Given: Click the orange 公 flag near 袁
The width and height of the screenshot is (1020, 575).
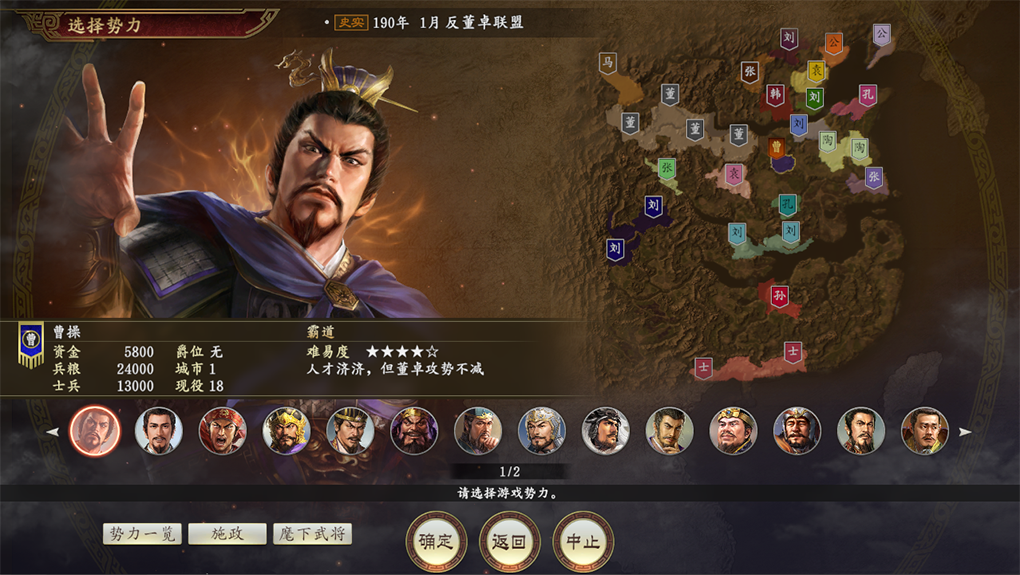Looking at the screenshot, I should [833, 44].
